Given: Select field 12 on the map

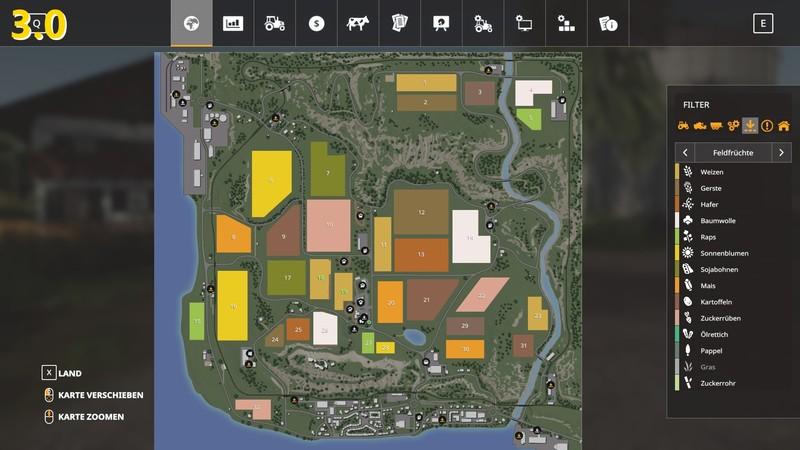Looking at the screenshot, I should (421, 212).
